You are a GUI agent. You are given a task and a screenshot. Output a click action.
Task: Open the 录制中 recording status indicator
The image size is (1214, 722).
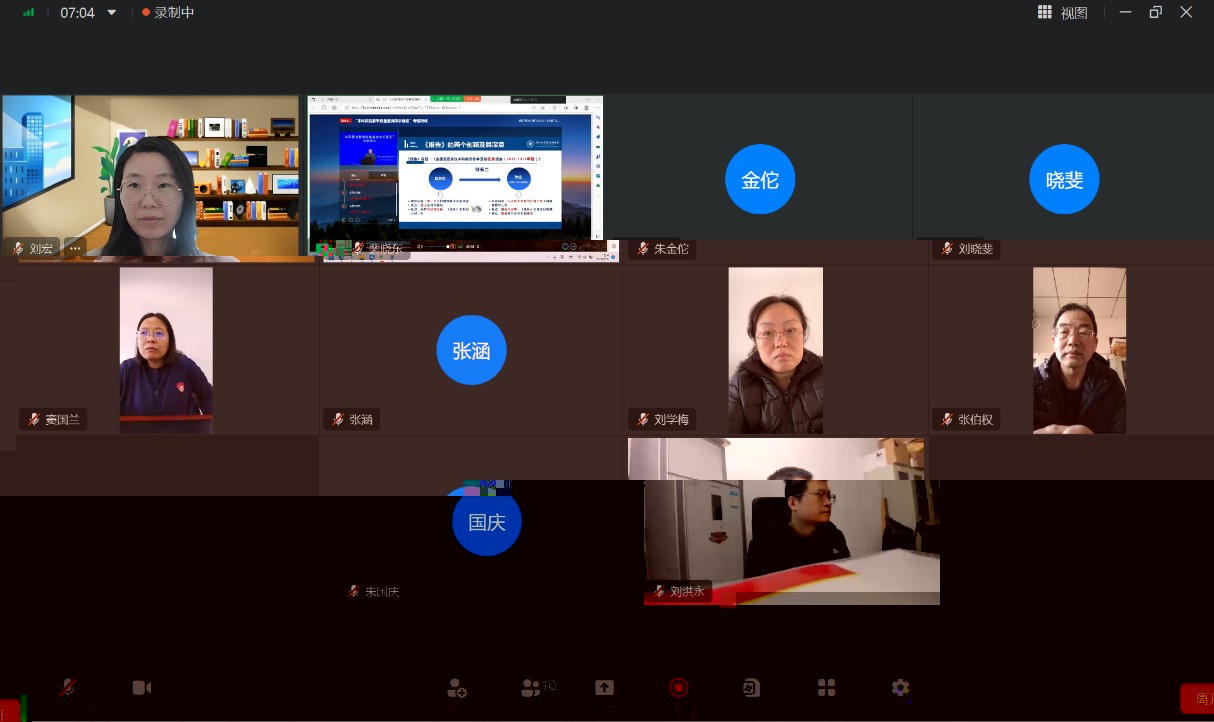pos(168,13)
